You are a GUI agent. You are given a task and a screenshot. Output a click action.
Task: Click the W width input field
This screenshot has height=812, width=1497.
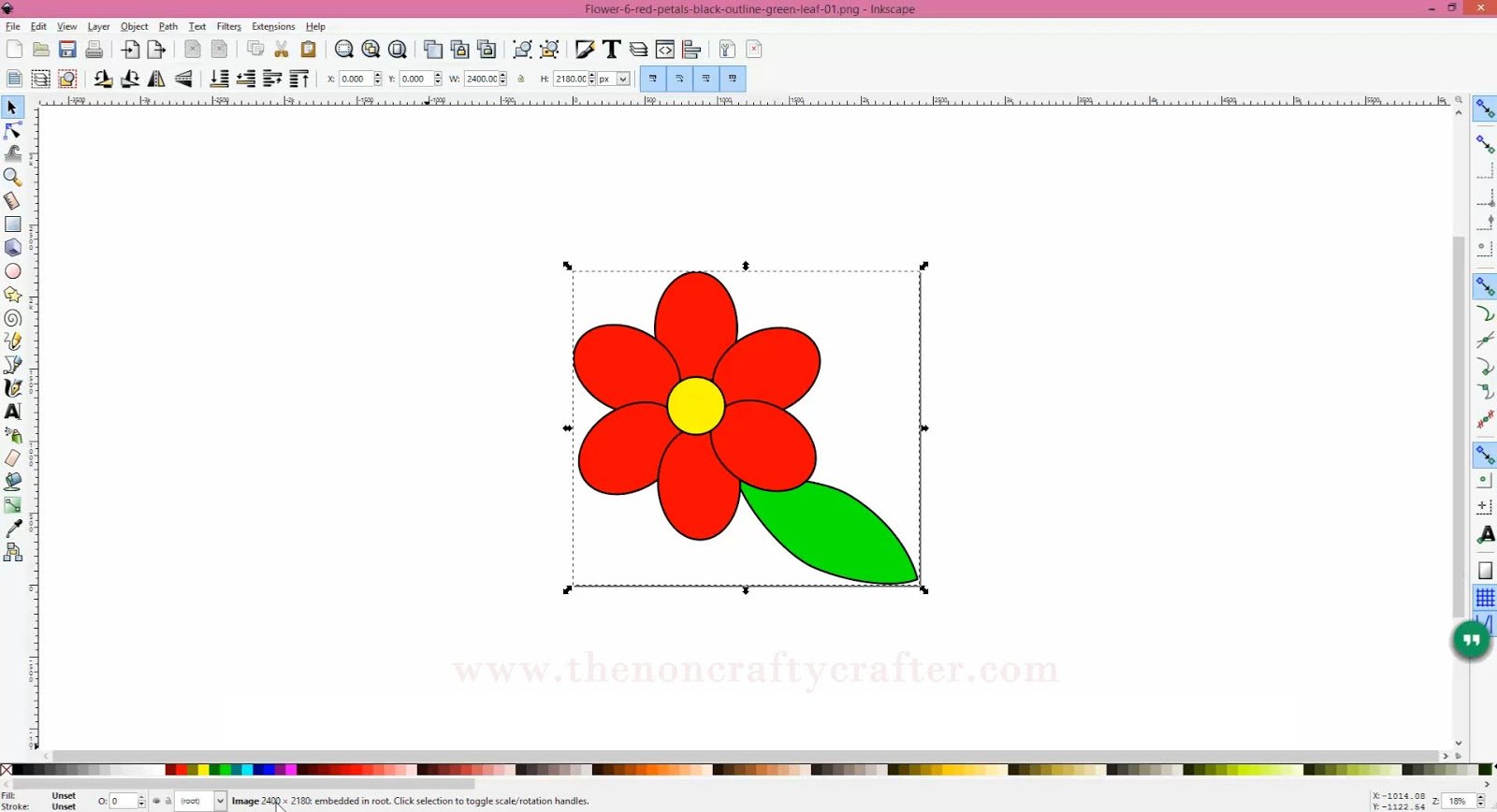click(x=481, y=80)
